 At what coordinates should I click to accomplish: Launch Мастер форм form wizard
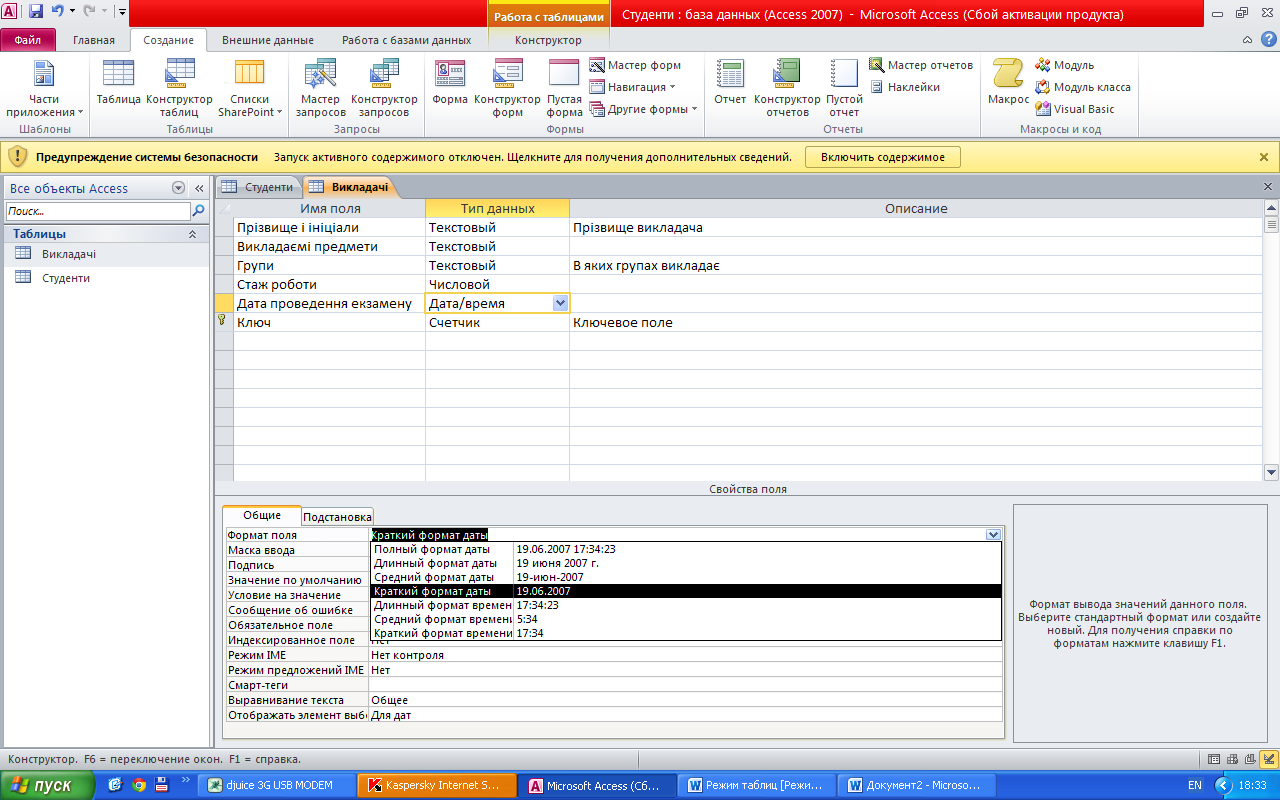tap(635, 65)
